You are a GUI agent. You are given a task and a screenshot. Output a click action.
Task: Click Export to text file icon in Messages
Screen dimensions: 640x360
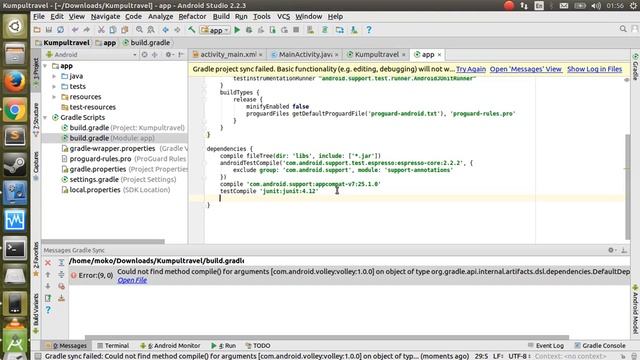tap(48, 298)
